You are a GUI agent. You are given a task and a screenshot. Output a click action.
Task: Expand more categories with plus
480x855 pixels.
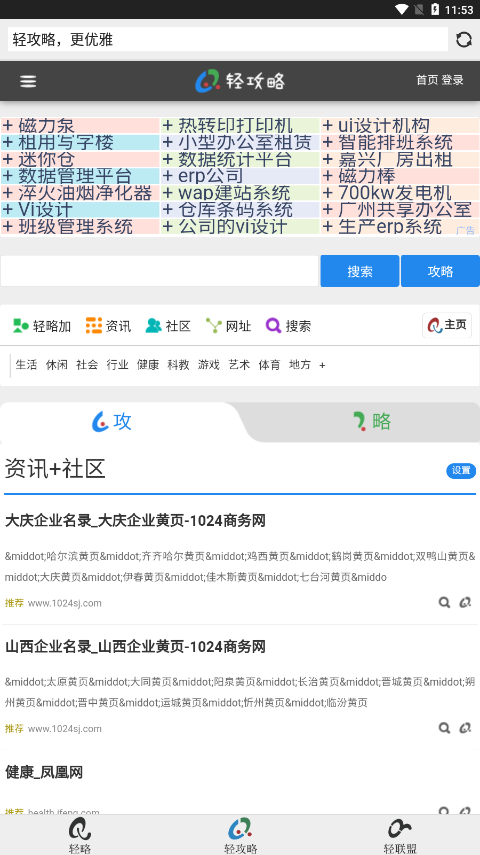tap(322, 365)
